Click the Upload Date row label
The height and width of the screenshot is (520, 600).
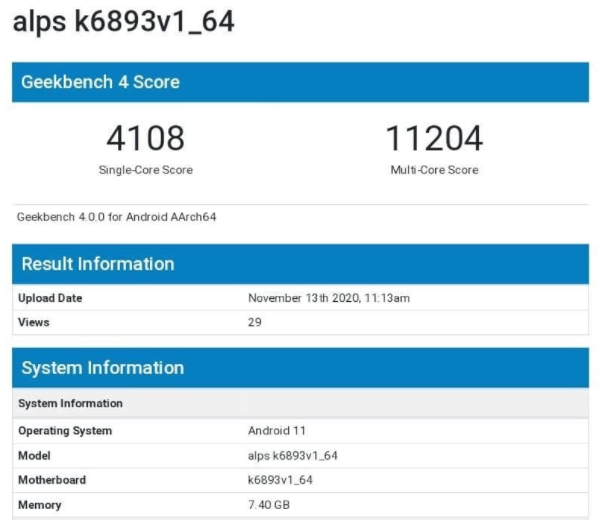point(50,298)
